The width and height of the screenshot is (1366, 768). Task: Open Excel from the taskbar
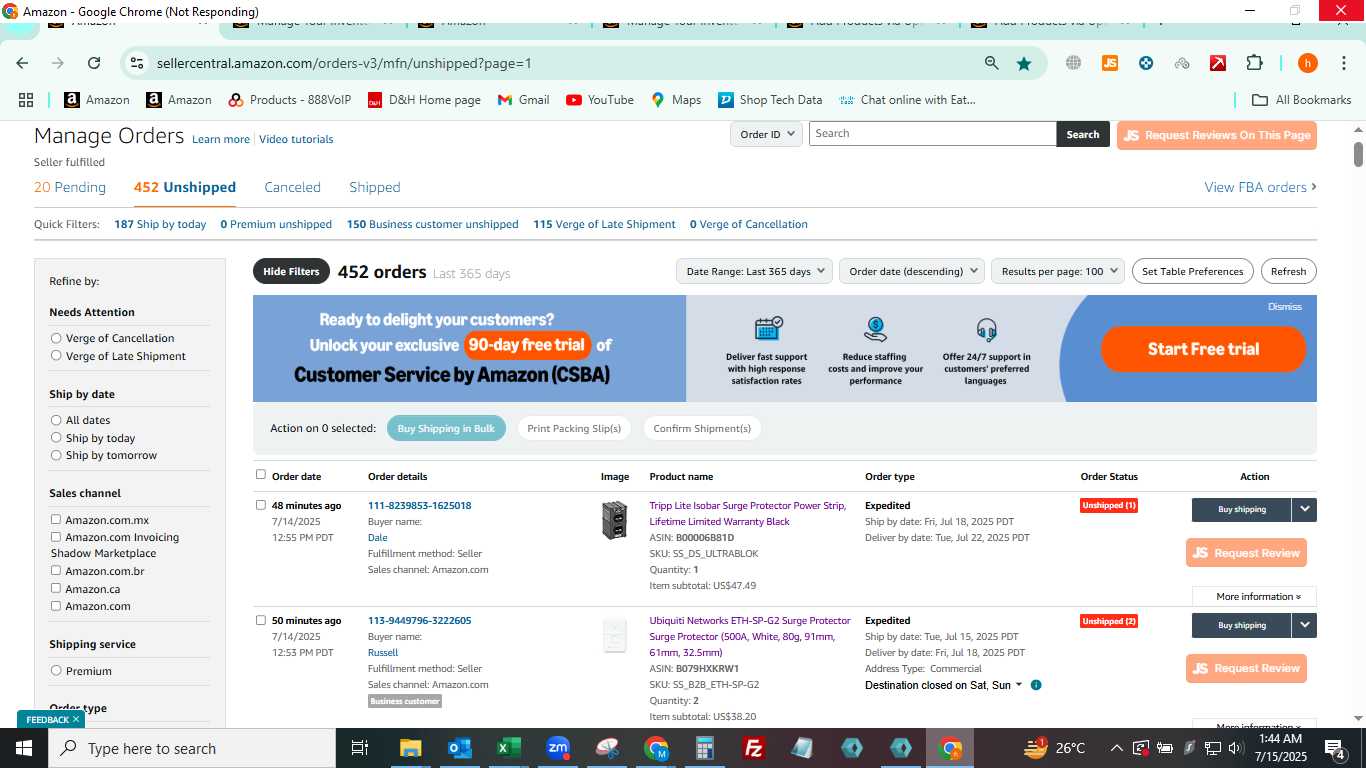[509, 748]
